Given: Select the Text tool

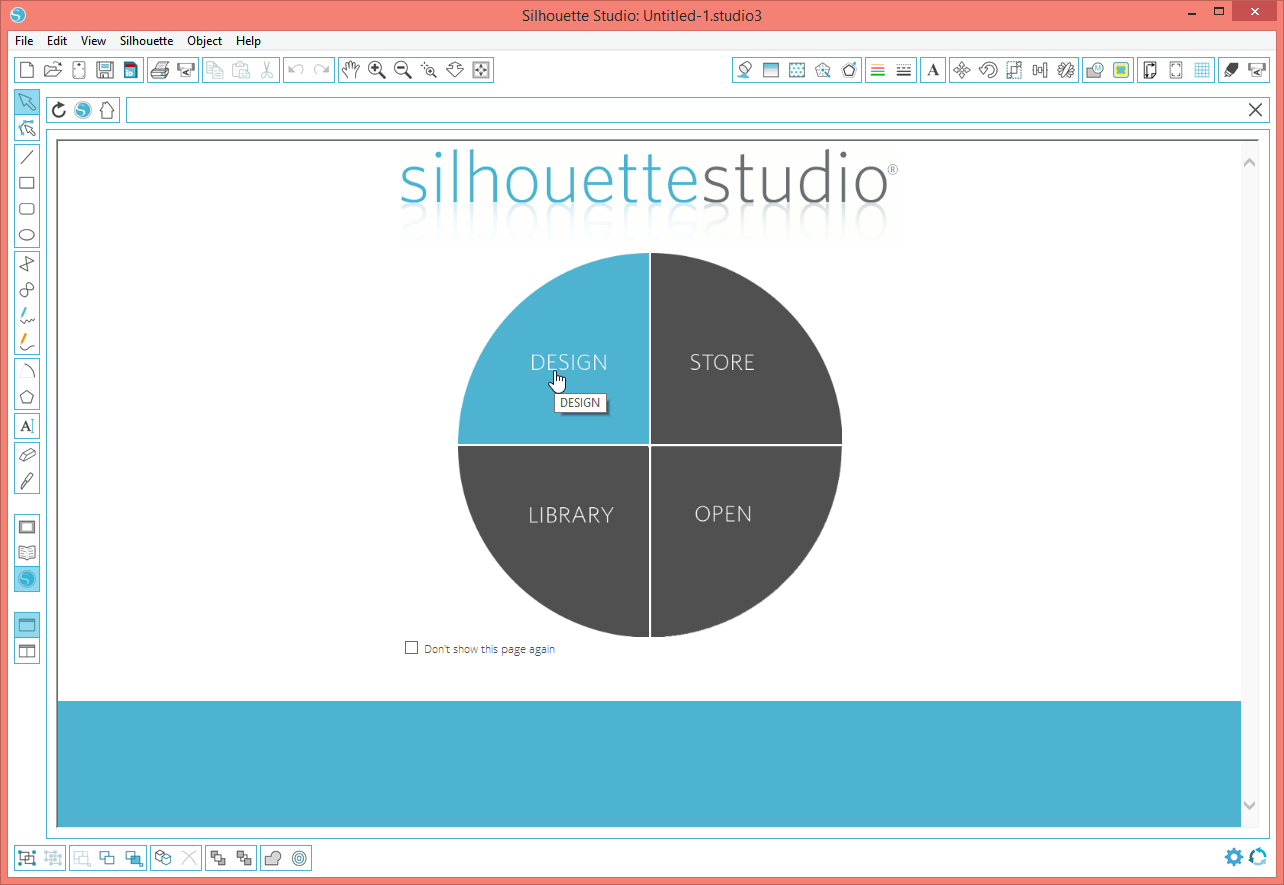Looking at the screenshot, I should point(27,425).
